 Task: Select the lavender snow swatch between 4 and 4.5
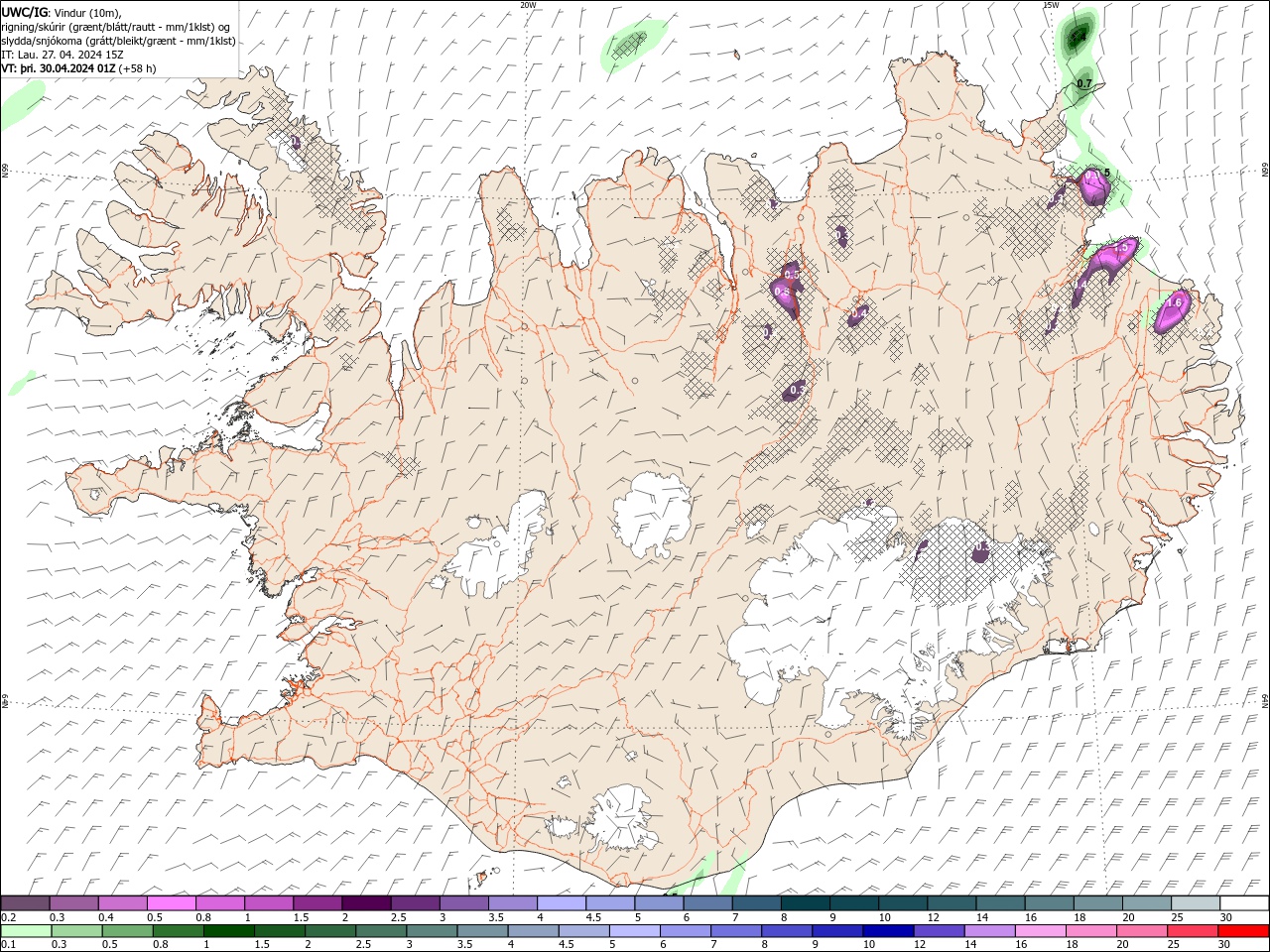point(562,903)
